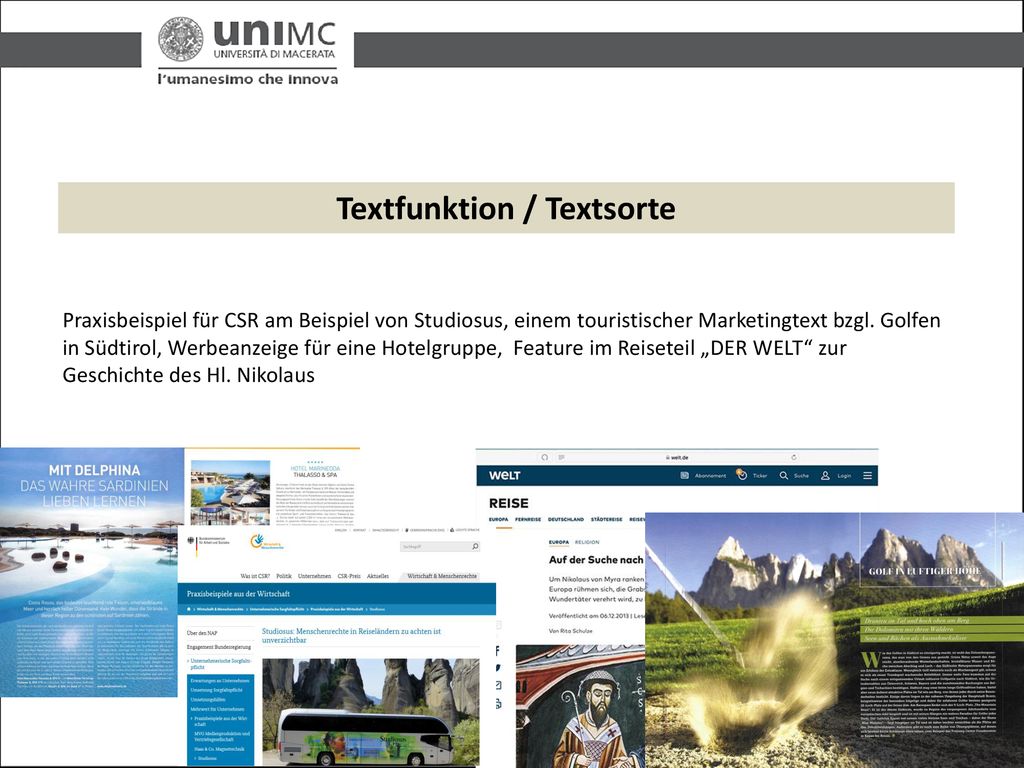The width and height of the screenshot is (1024, 768).
Task: Click the RELIGION tag above the article headline
Action: pyautogui.click(x=586, y=542)
